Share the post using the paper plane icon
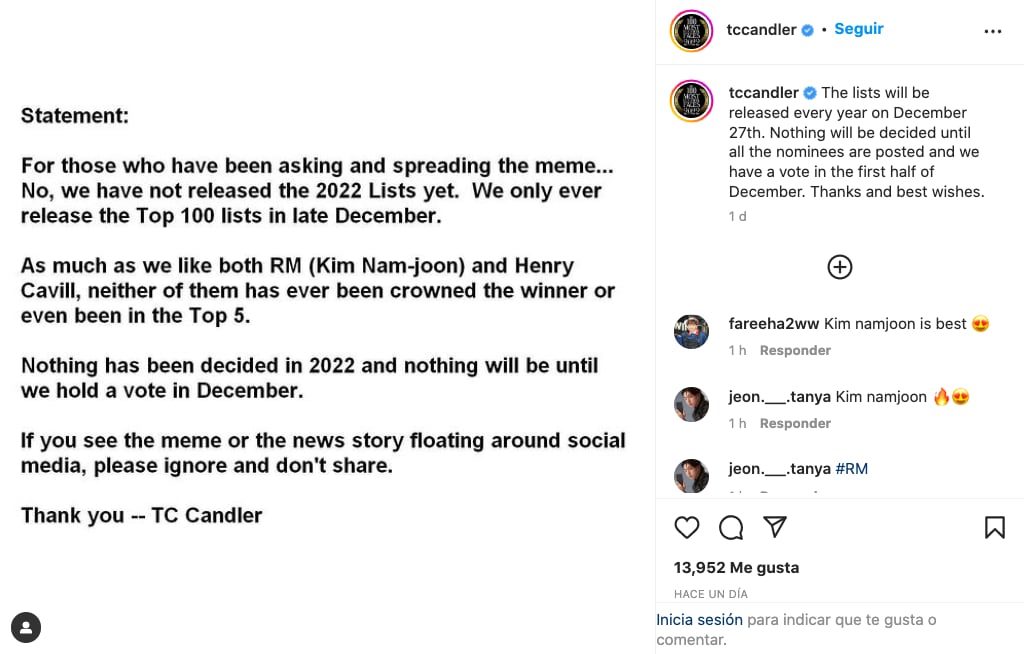Viewport: 1024px width, 654px height. 775,527
